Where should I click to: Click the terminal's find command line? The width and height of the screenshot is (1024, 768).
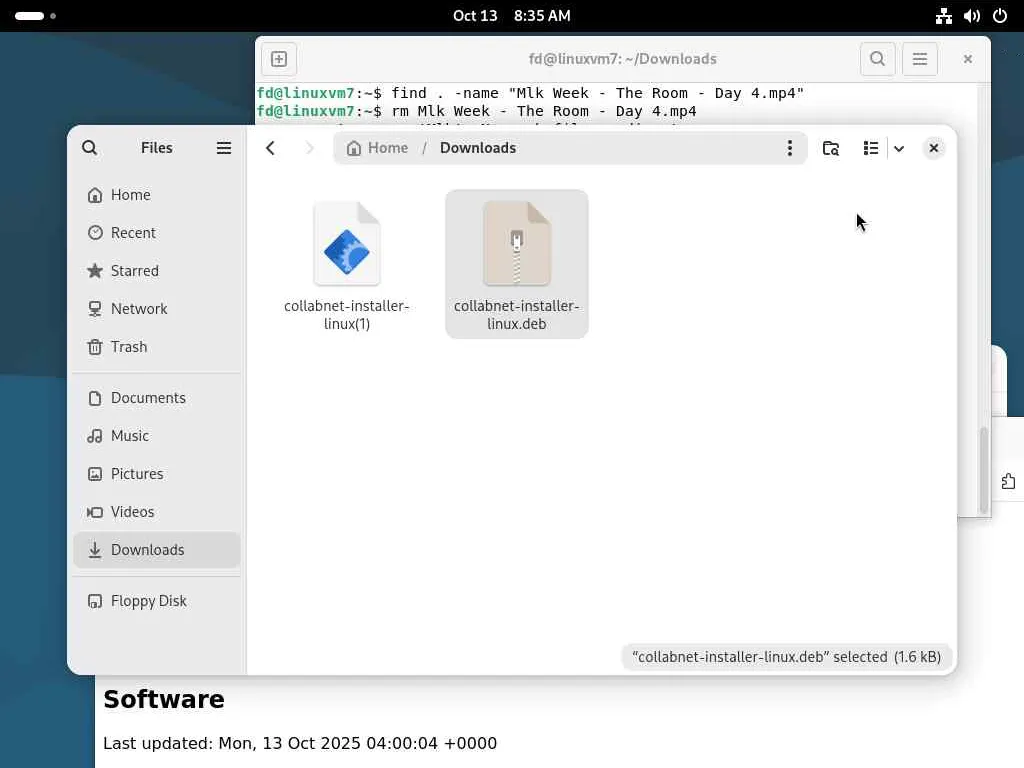tap(530, 93)
